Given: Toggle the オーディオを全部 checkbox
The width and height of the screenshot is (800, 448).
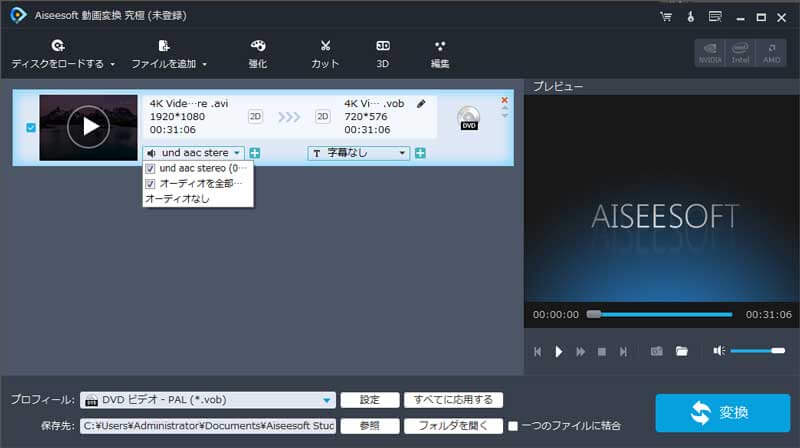Looking at the screenshot, I should coord(150,184).
